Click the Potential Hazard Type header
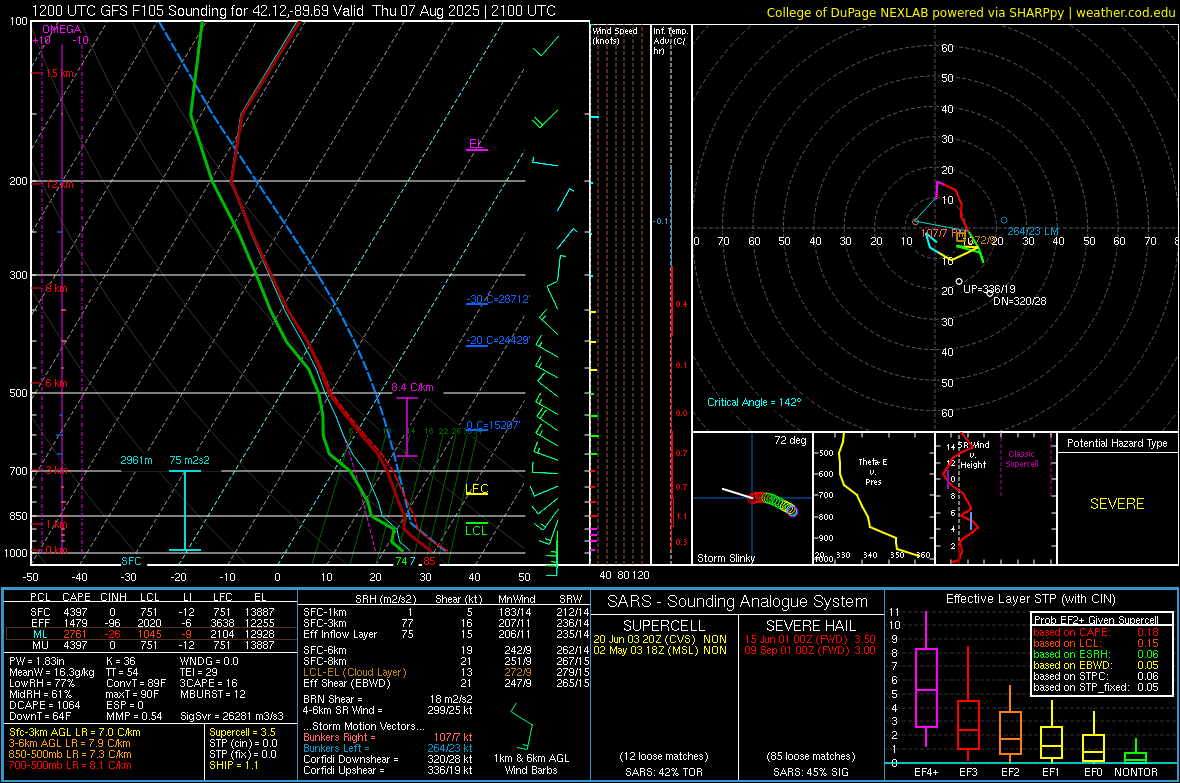The width and height of the screenshot is (1180, 783). pos(1117,443)
